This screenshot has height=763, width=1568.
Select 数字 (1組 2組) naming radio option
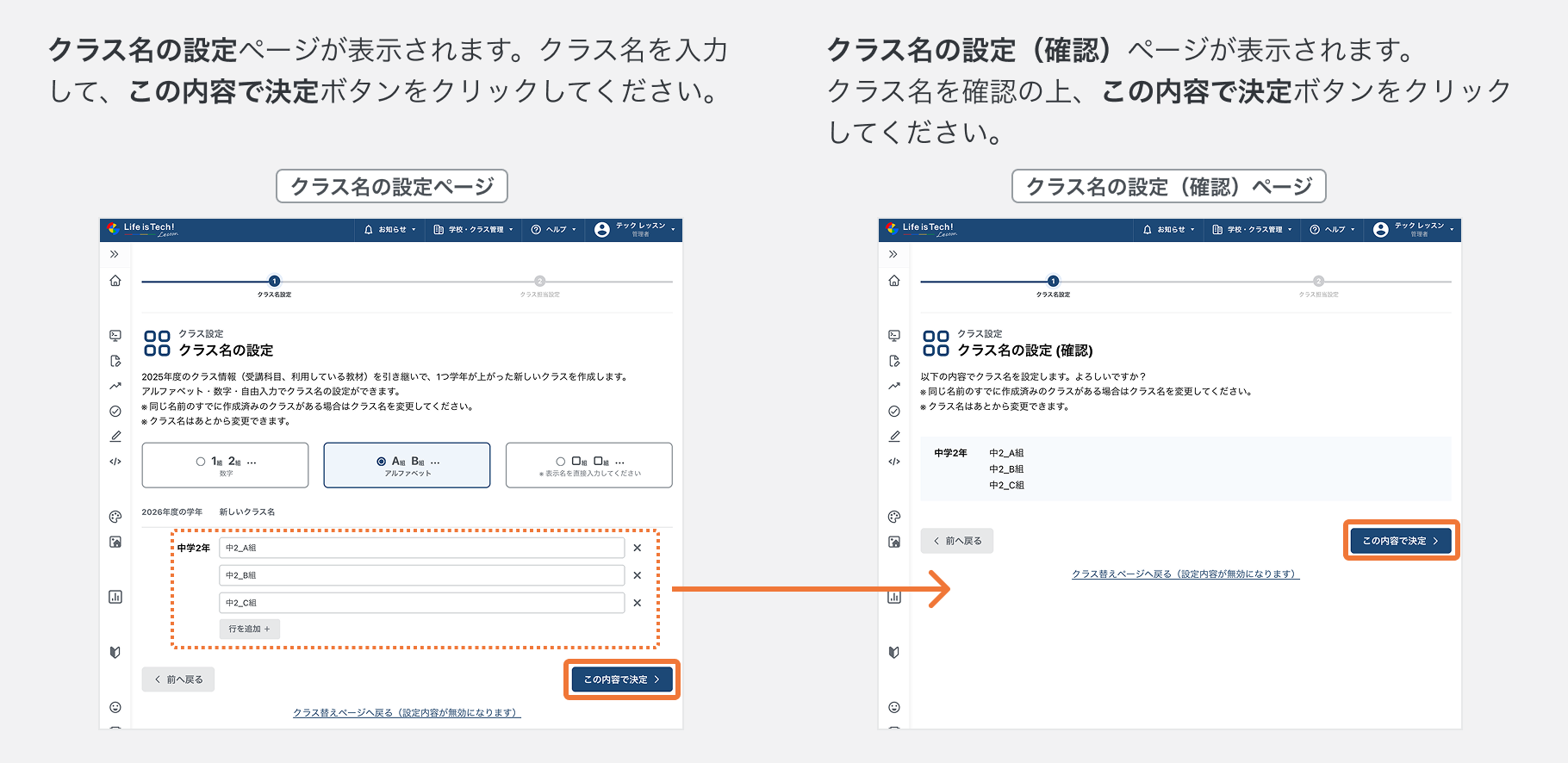(226, 465)
